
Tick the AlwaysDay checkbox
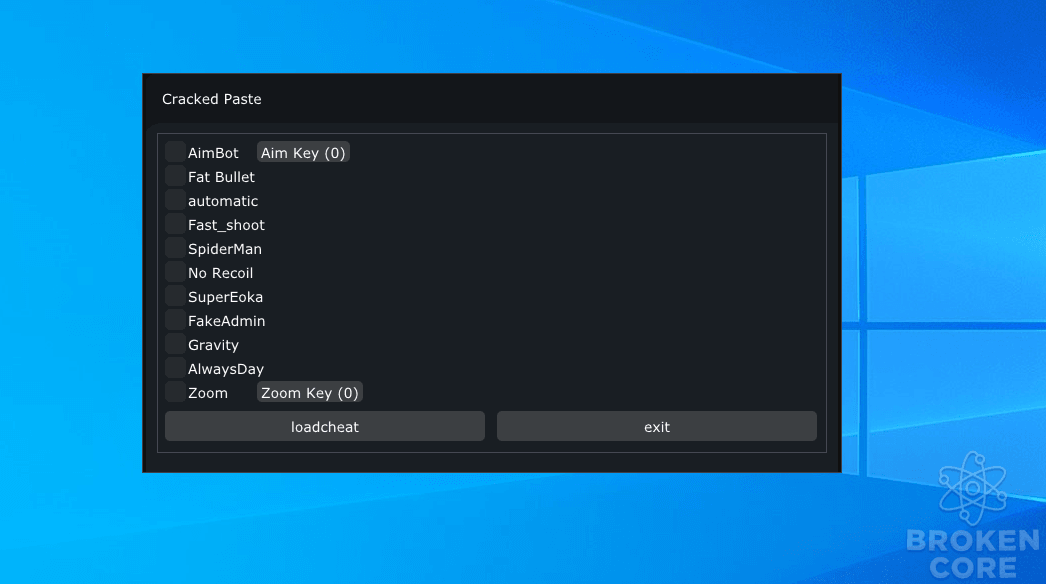[x=175, y=368]
